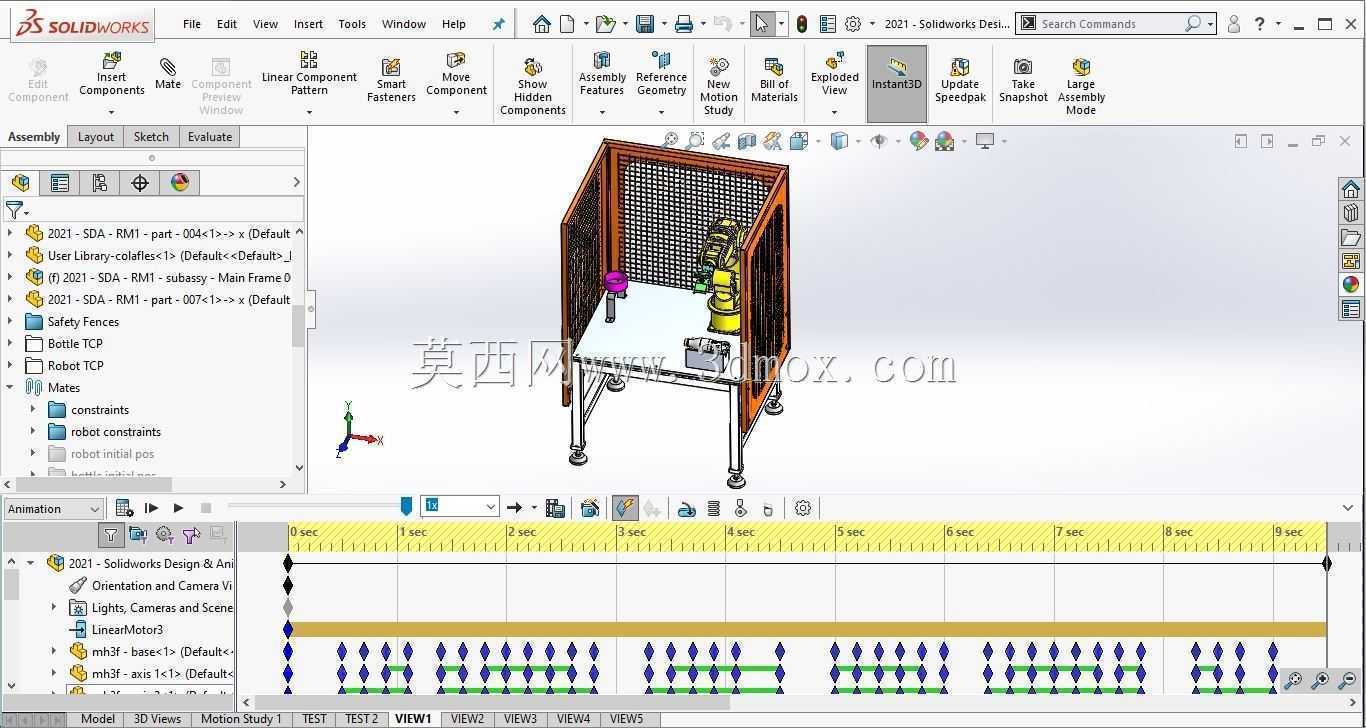Pin the menu bar with the pushpin

499,24
